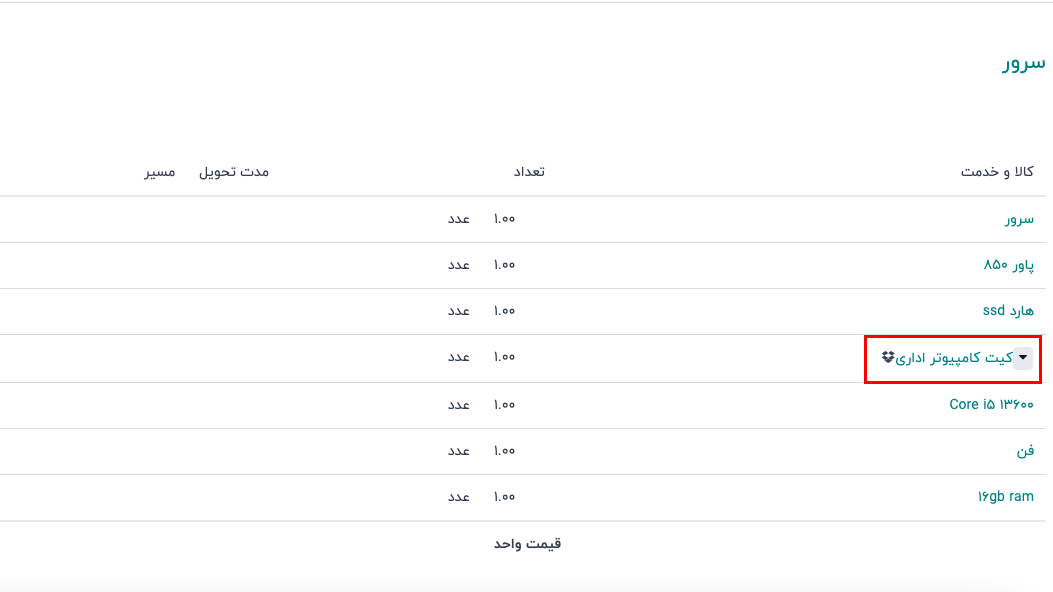Open the هارد ssd product link
The width and height of the screenshot is (1053, 592).
click(1008, 311)
